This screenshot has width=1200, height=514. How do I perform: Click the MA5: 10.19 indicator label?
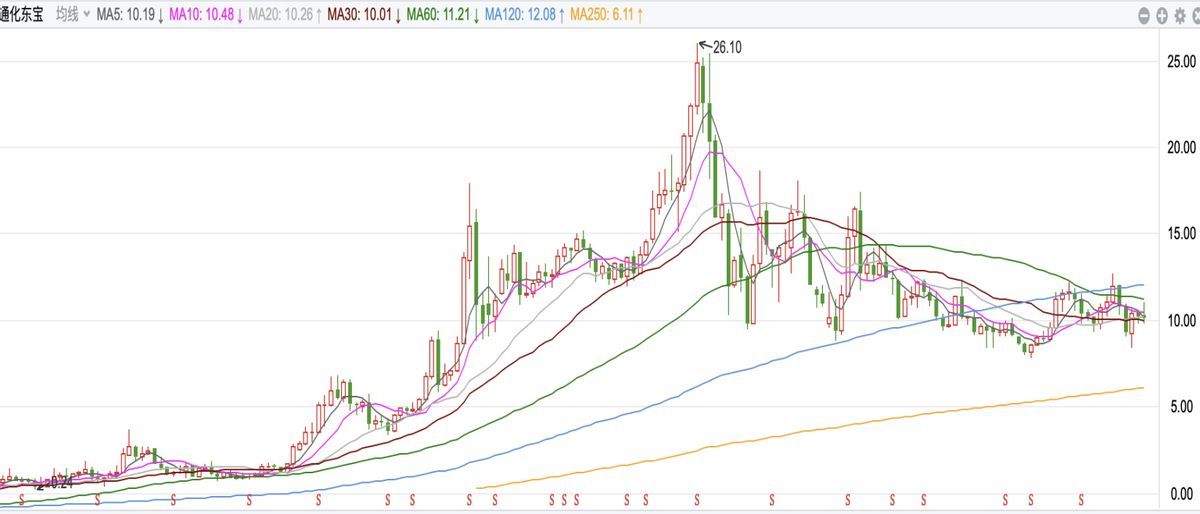point(129,15)
